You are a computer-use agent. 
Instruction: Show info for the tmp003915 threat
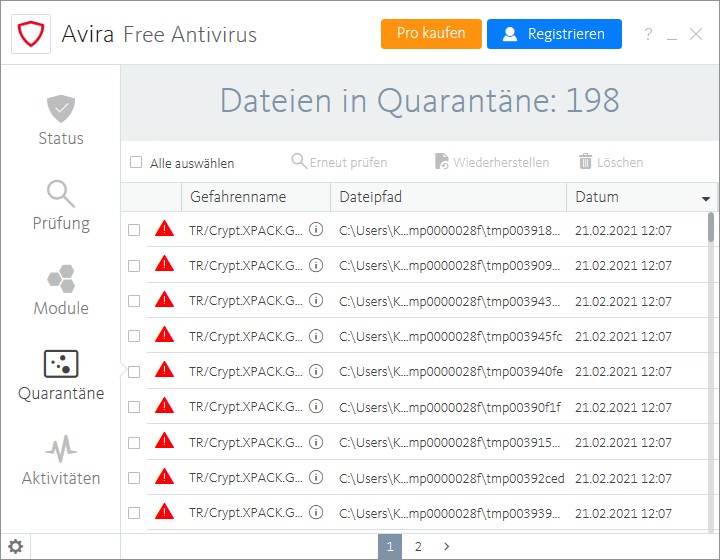(316, 442)
